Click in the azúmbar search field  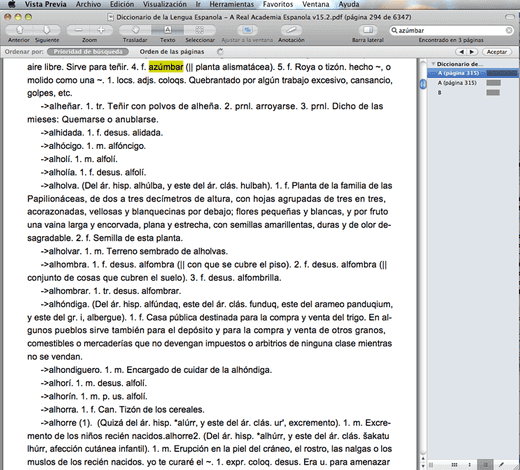pyautogui.click(x=451, y=30)
